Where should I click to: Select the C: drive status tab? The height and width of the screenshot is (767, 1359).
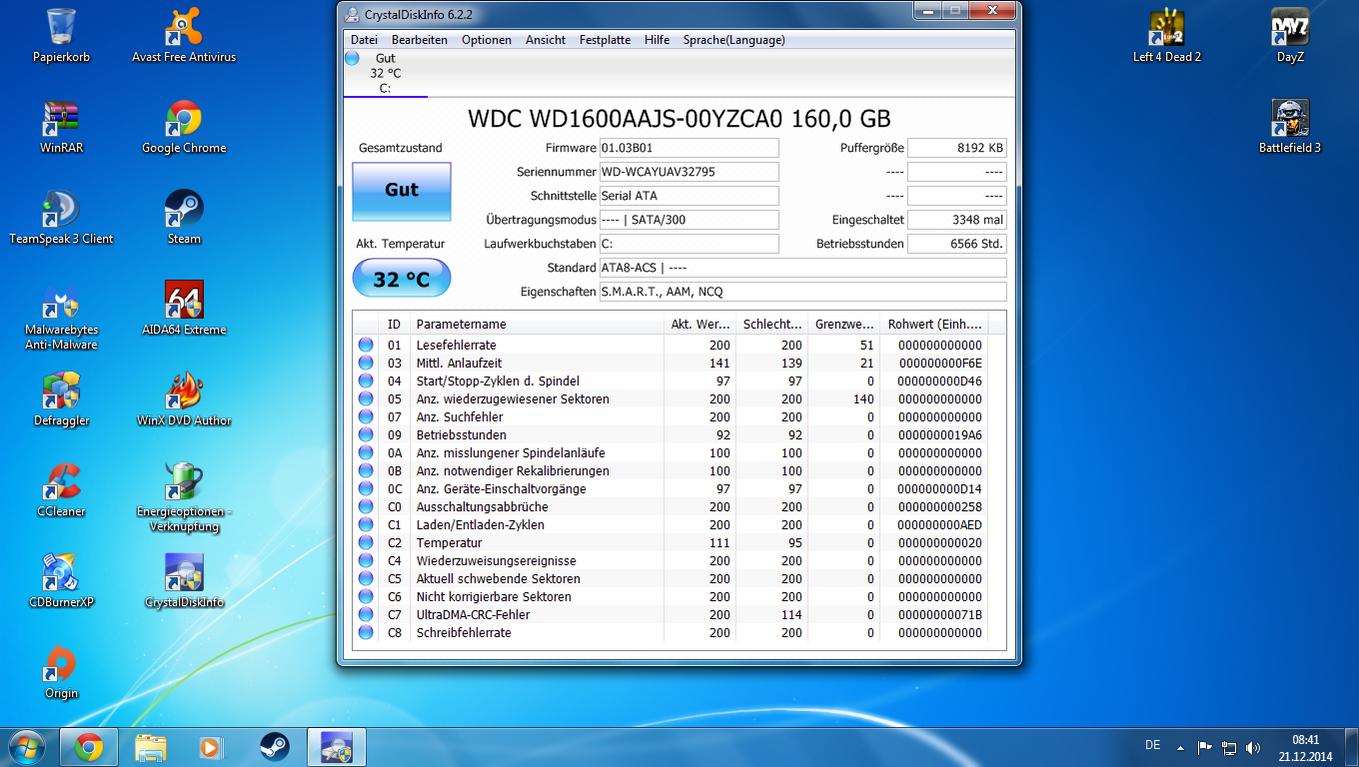tap(385, 73)
